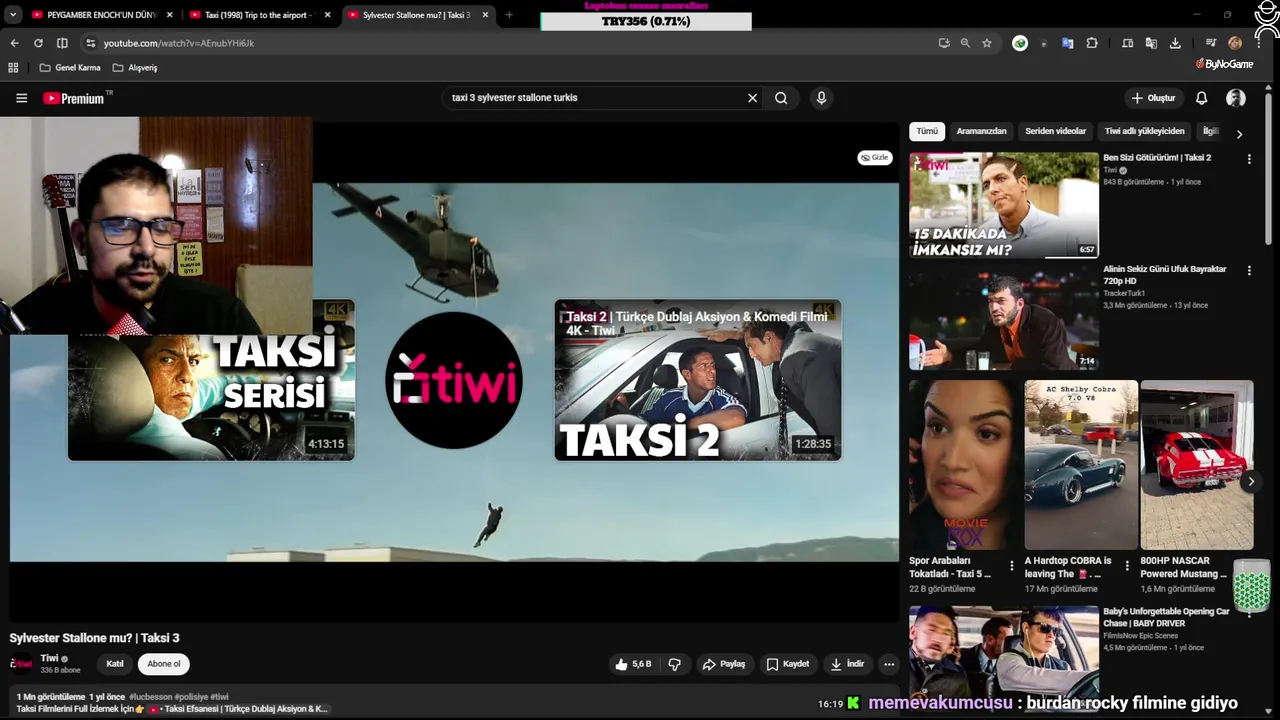The height and width of the screenshot is (720, 1280).
Task: Open zoom control in the address bar
Action: coord(965,43)
